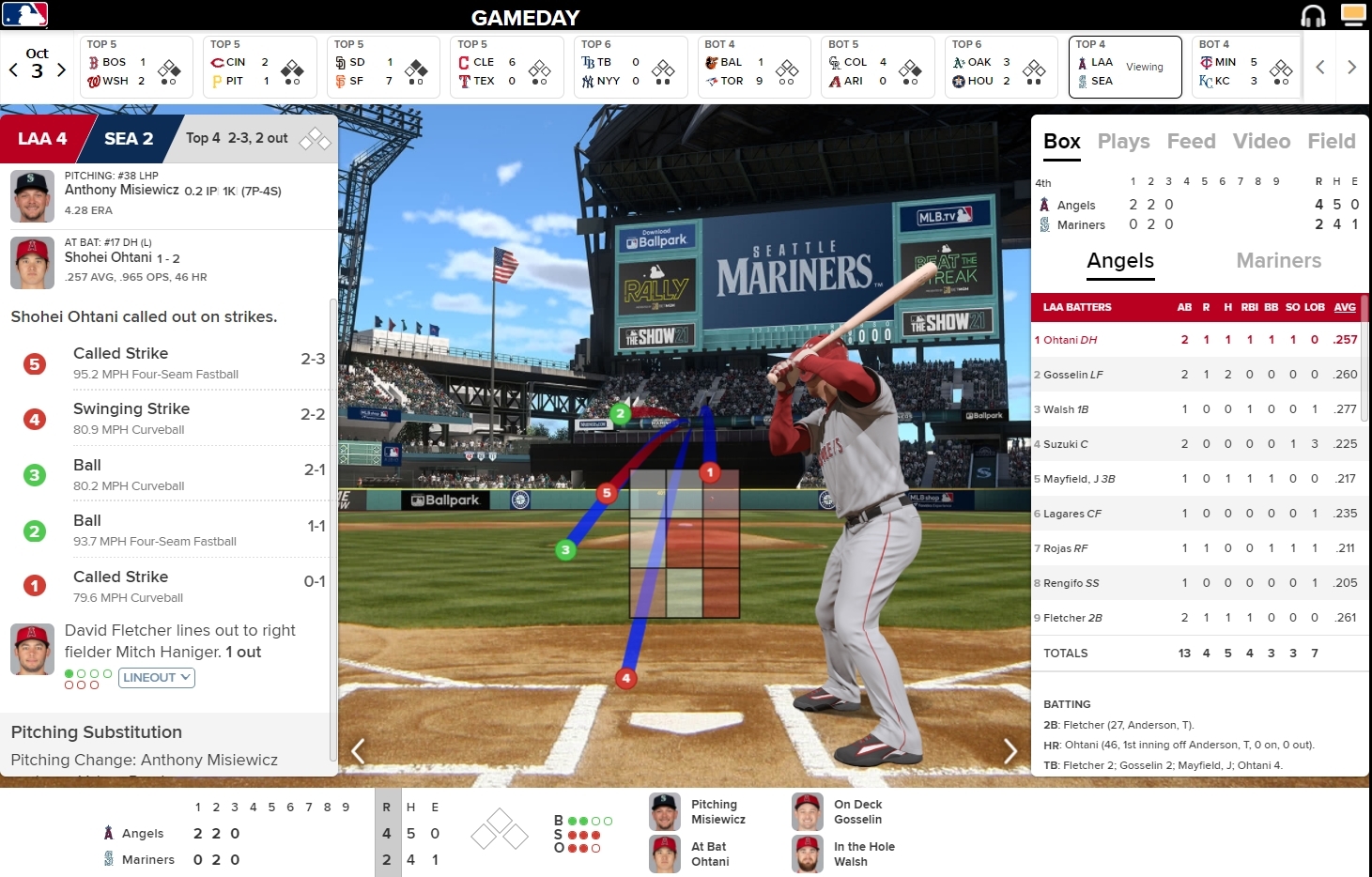Image resolution: width=1372 pixels, height=877 pixels.
Task: Click pitch 3 Ball 80.2 MPH icon
Action: pos(35,475)
